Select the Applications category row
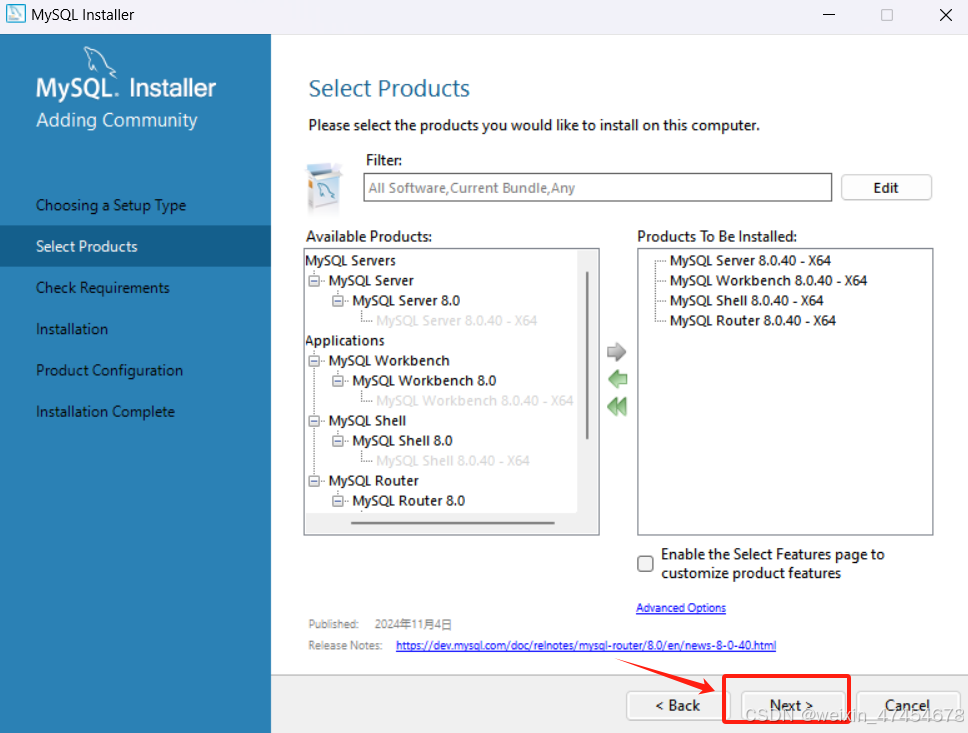The image size is (968, 733). (x=344, y=341)
